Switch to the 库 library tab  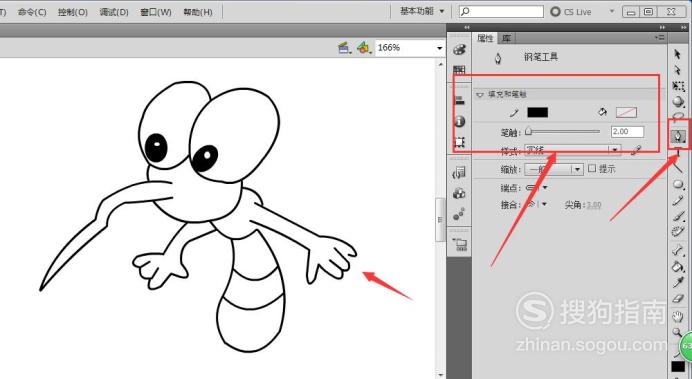pos(506,38)
